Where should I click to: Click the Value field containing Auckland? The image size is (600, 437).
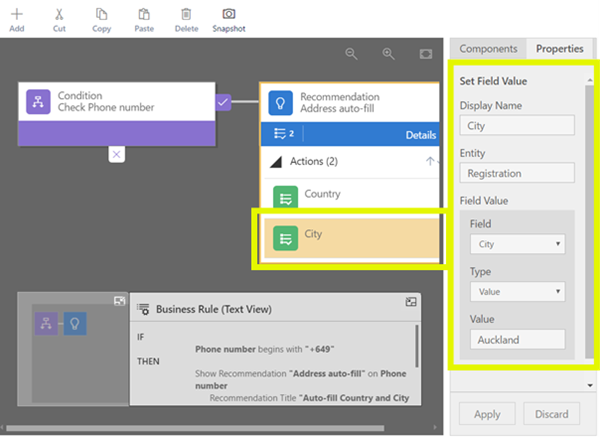[x=516, y=339]
